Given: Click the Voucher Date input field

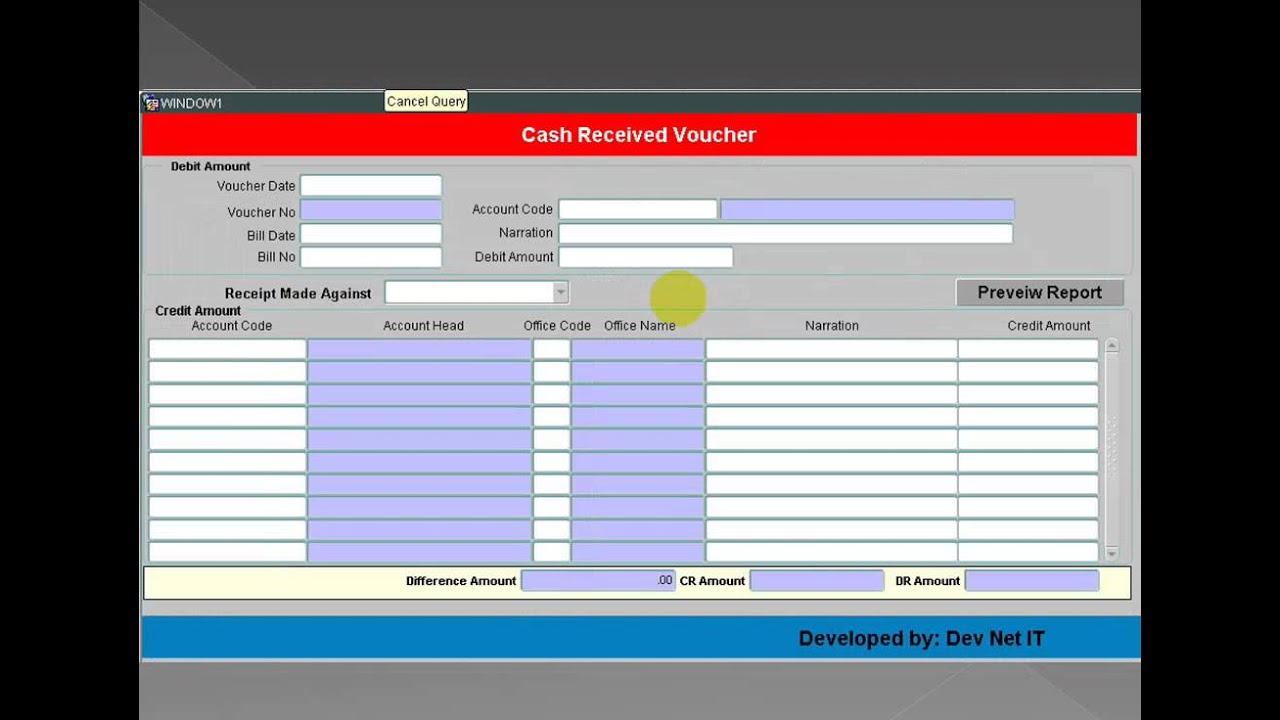Looking at the screenshot, I should pos(371,186).
